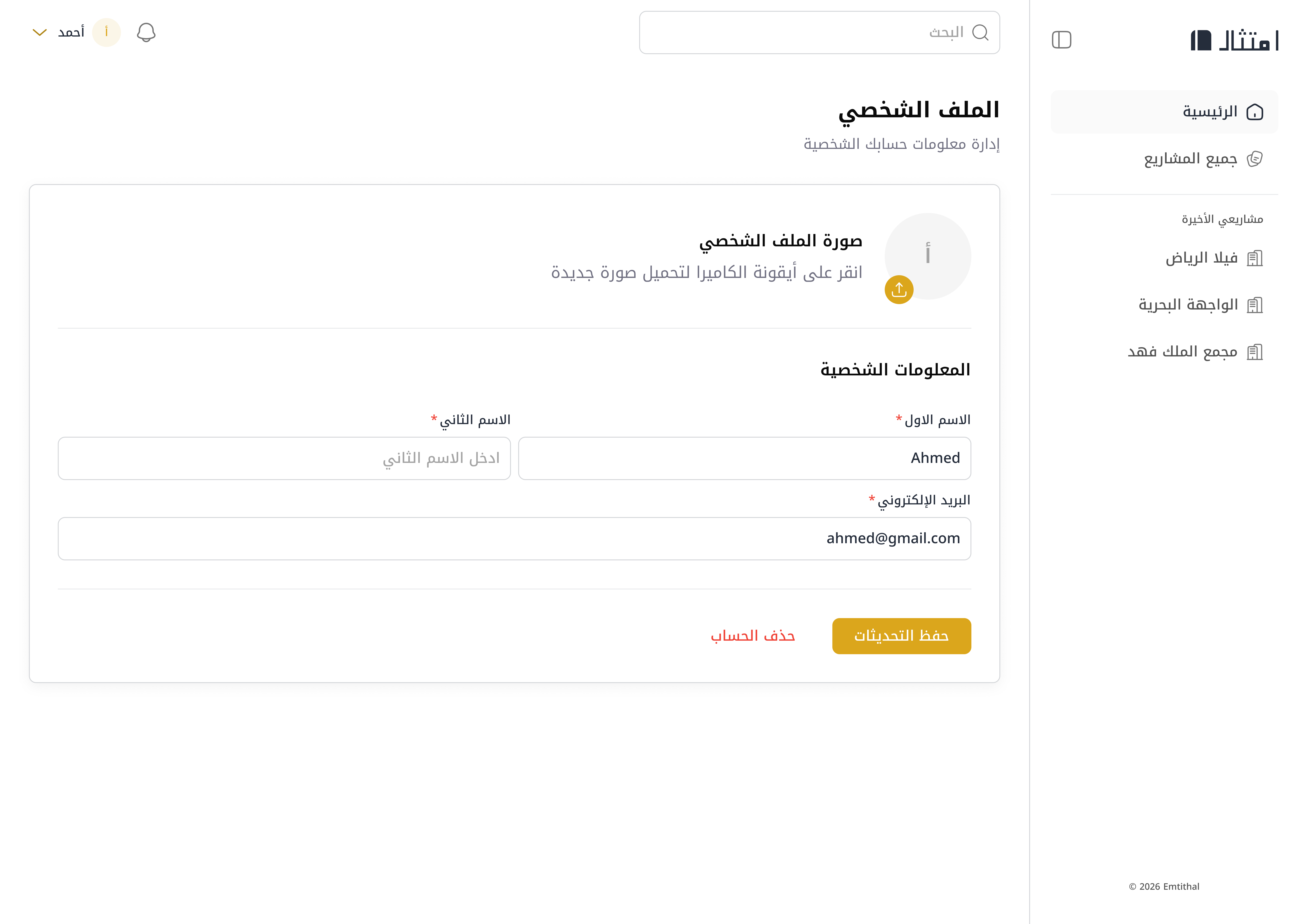
Task: Click the document icon next to فيلا الرياض
Action: 1256,258
